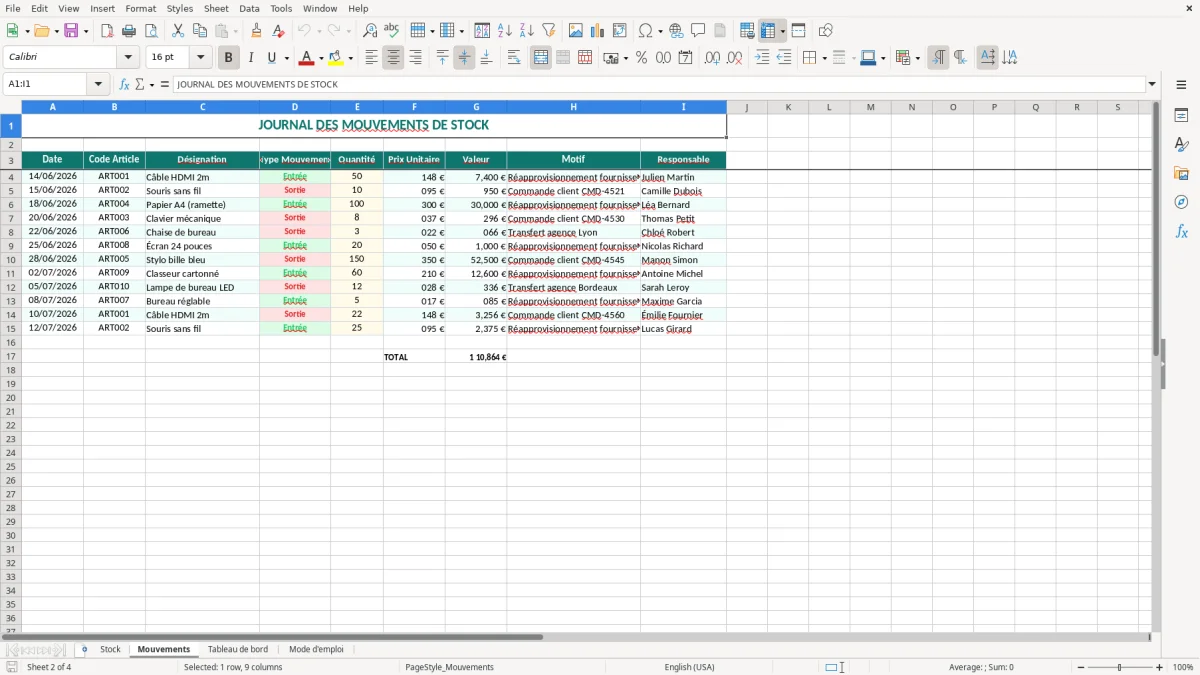Activate the Clone Formatting paintbrush

click(x=257, y=31)
